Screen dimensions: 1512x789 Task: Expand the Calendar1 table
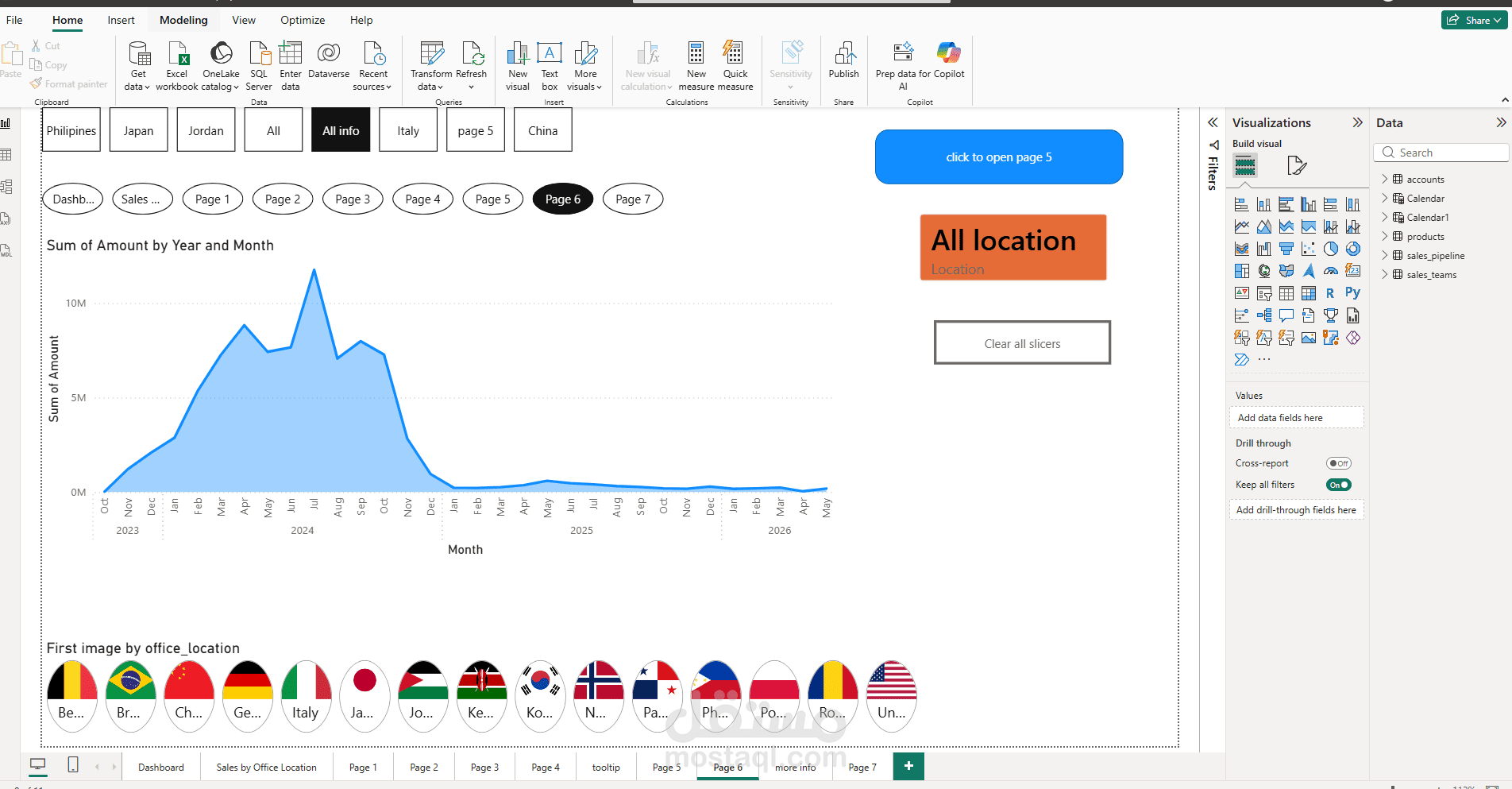click(x=1384, y=217)
